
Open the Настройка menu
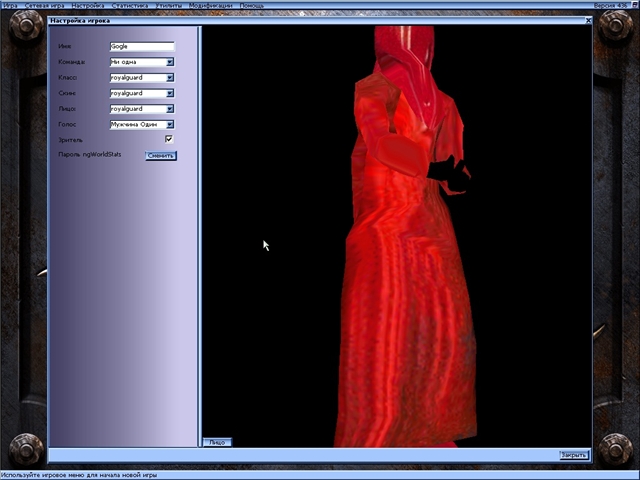coord(87,5)
